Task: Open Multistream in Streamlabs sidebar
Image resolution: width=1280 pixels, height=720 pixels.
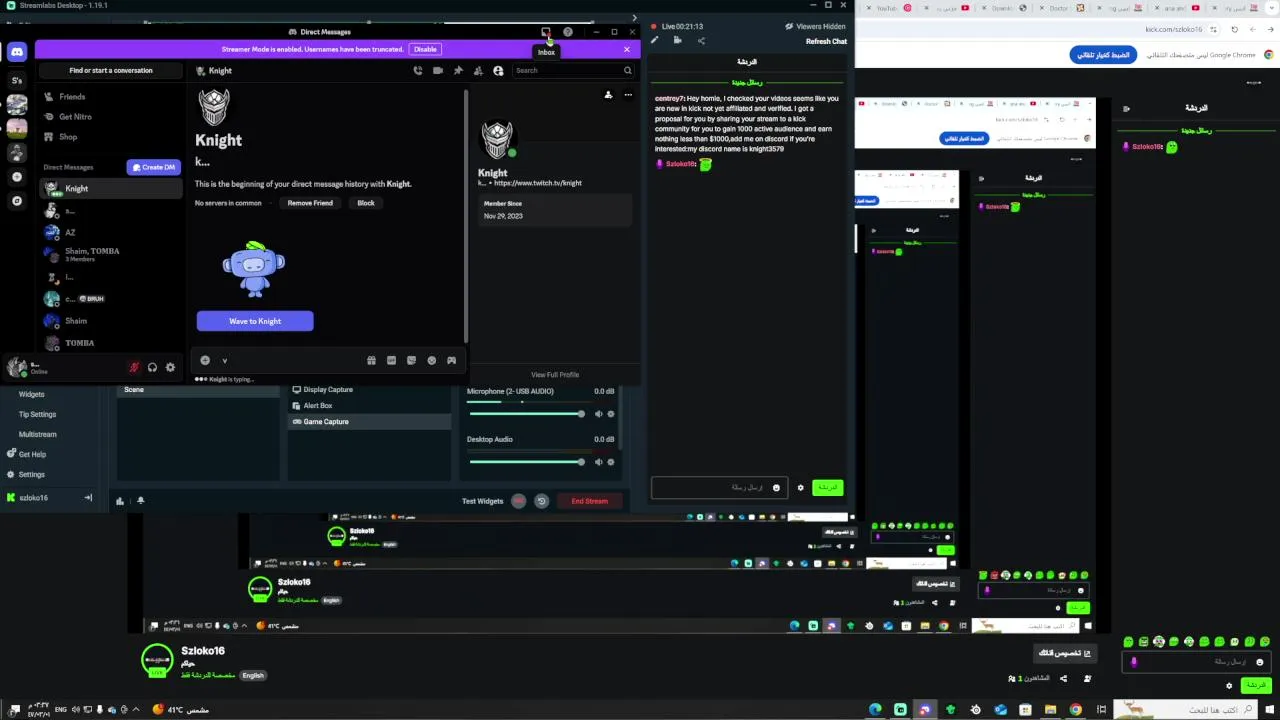Action: [x=38, y=435]
